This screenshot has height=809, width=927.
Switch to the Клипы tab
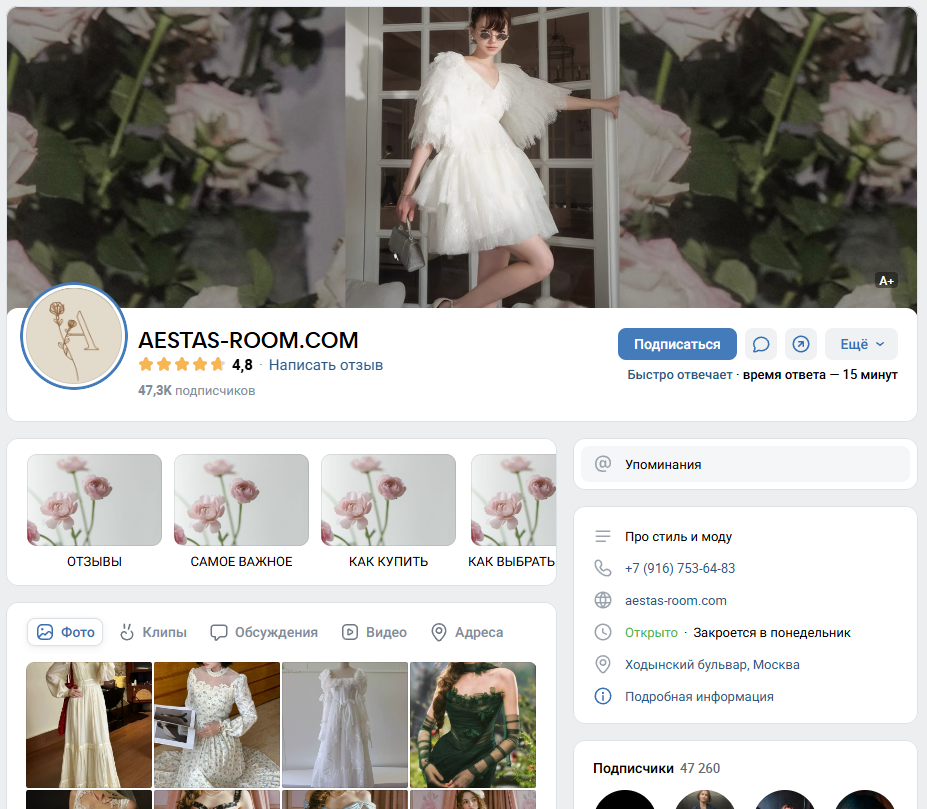point(153,632)
